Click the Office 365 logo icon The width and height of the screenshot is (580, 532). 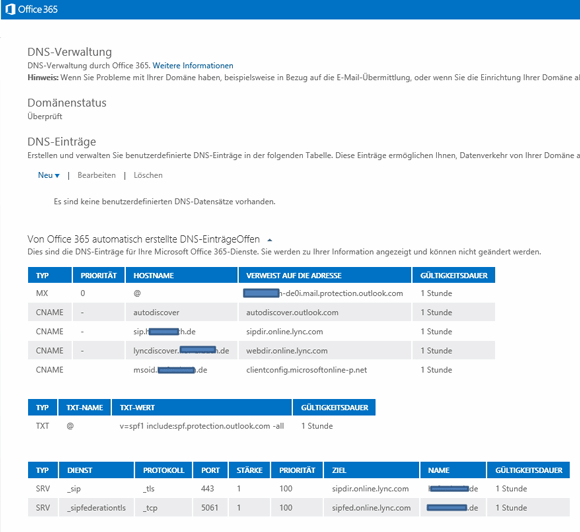click(x=10, y=9)
